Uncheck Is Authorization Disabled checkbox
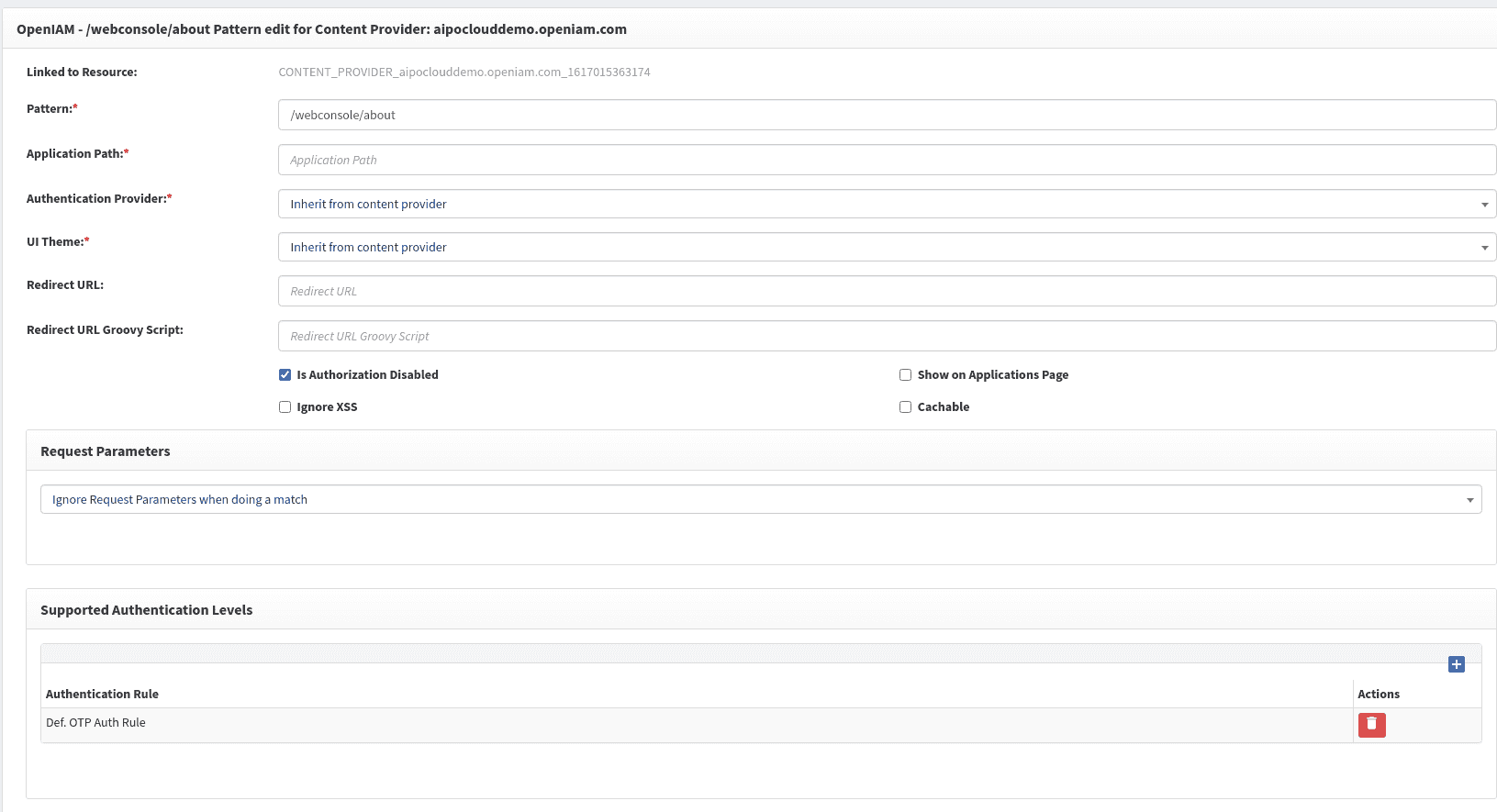Image resolution: width=1497 pixels, height=812 pixels. tap(285, 375)
